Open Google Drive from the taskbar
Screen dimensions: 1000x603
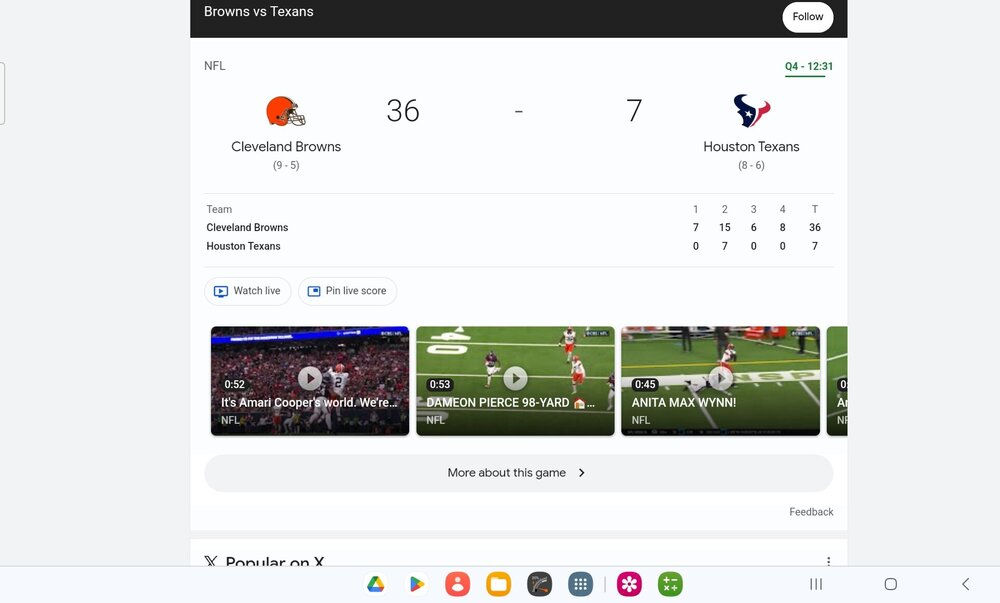[x=376, y=584]
